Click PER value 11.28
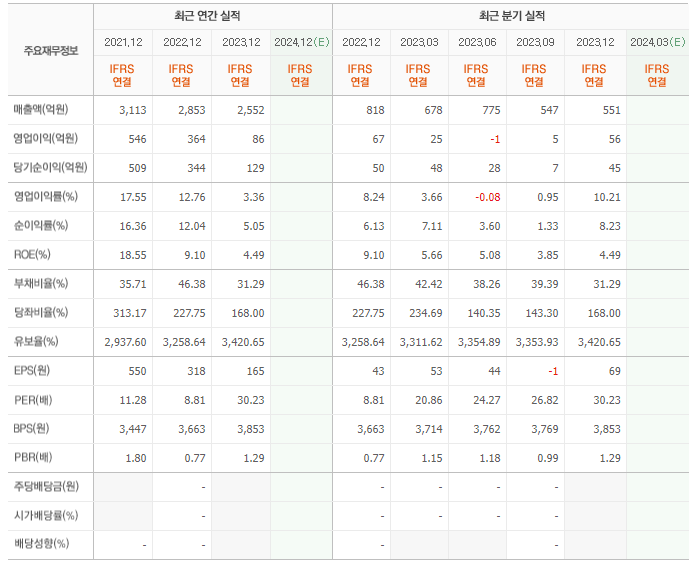The height and width of the screenshot is (565, 696). tap(133, 400)
